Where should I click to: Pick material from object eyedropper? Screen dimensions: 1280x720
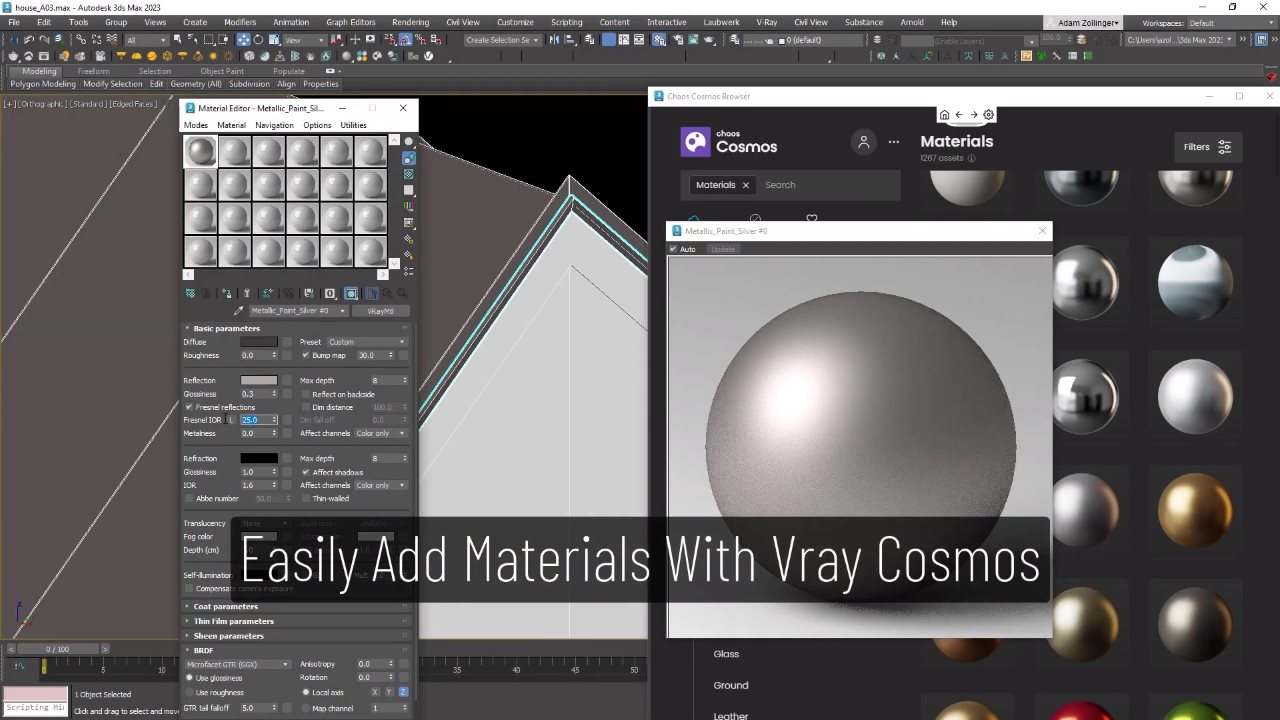click(238, 311)
